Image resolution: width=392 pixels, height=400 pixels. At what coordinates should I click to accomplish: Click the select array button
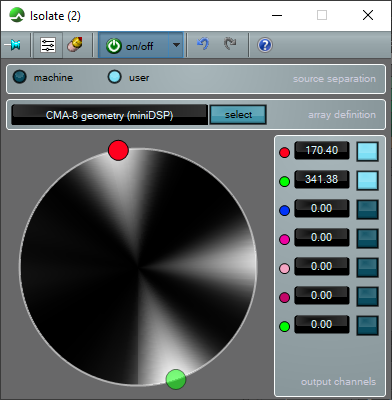[238, 115]
